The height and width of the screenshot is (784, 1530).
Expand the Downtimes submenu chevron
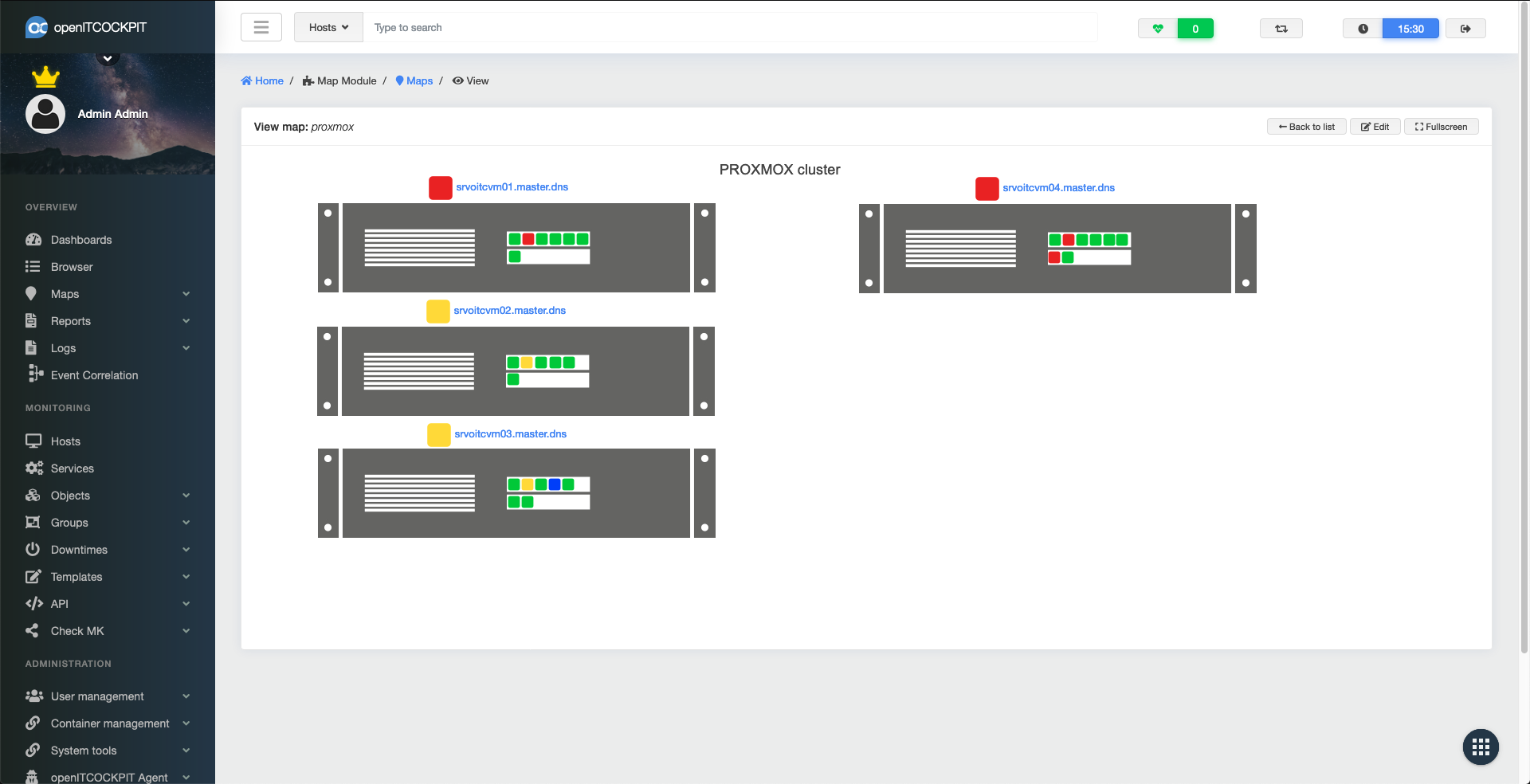[186, 550]
